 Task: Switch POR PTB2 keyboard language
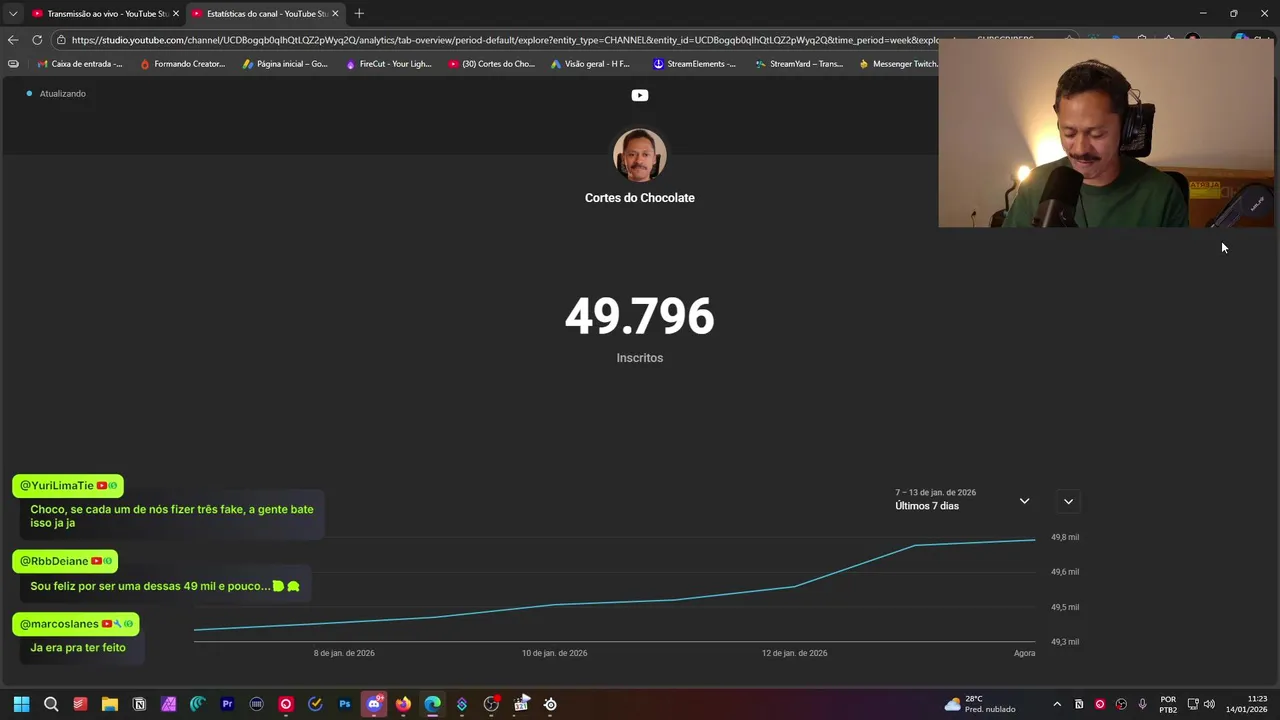(x=1168, y=704)
